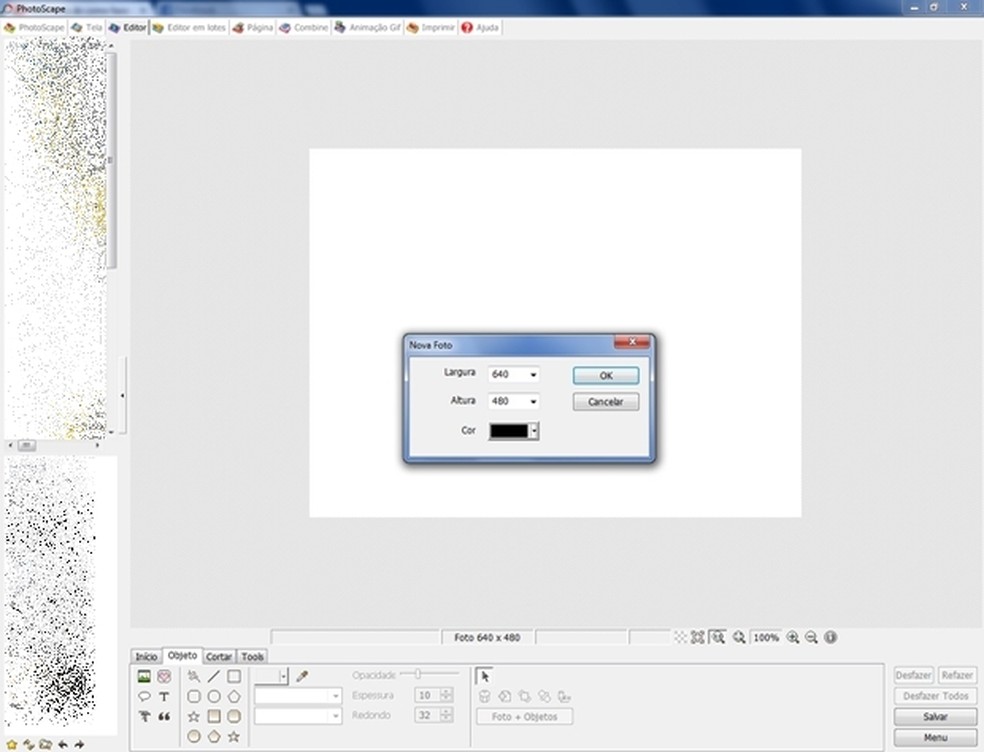
Task: Click the Opacidade slider handle
Action: pos(417,674)
